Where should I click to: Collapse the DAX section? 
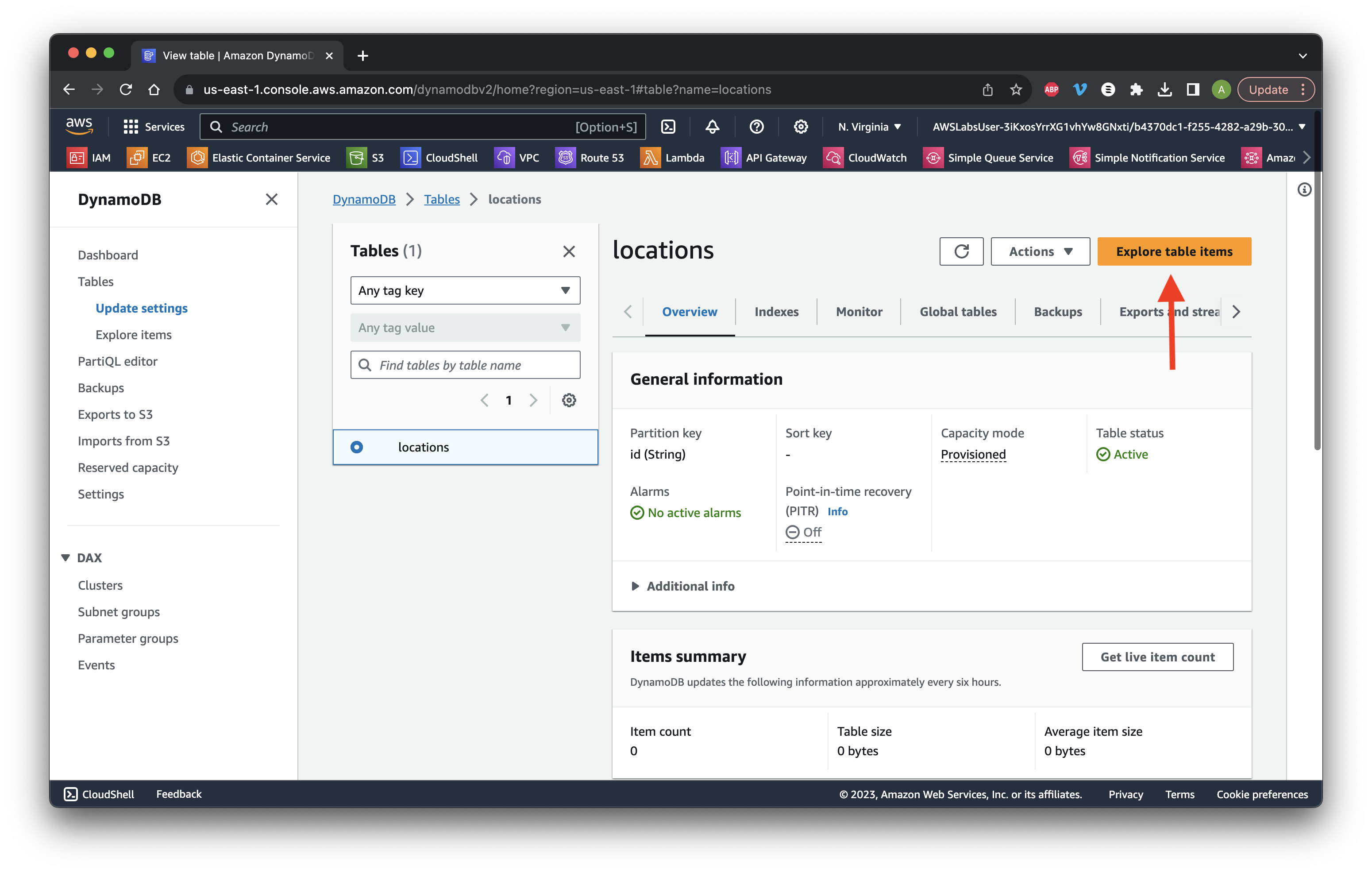point(66,557)
